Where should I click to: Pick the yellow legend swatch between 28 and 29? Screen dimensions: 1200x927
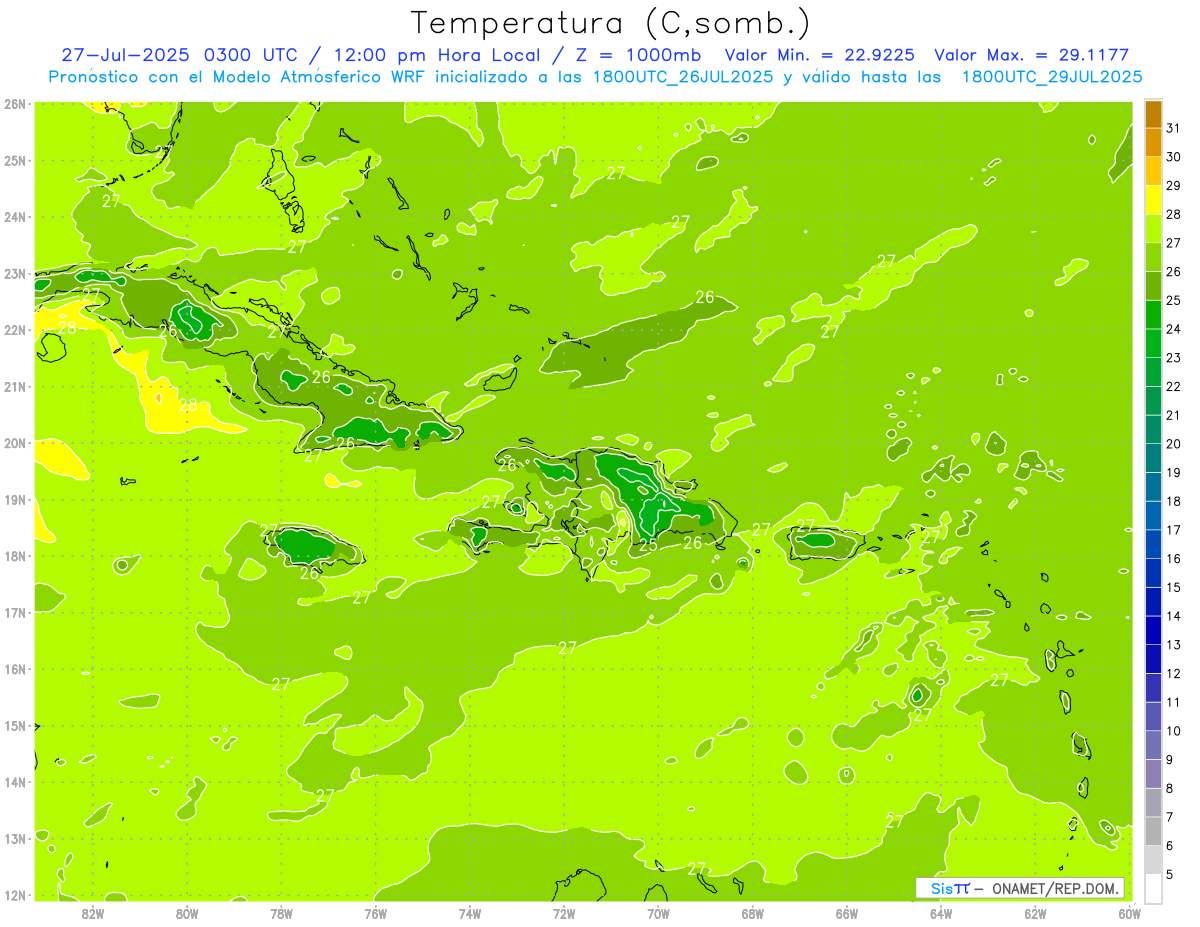point(1153,200)
